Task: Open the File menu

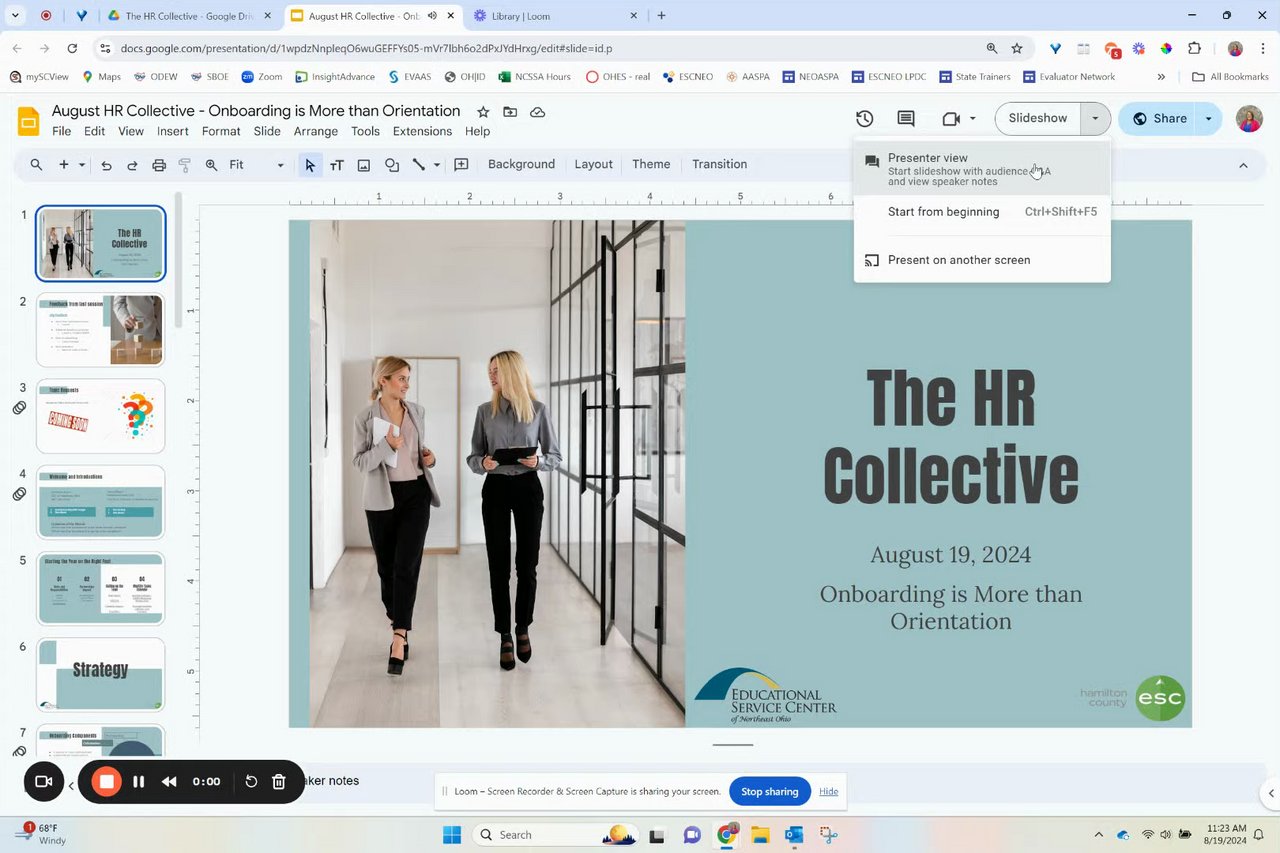Action: coord(61,131)
